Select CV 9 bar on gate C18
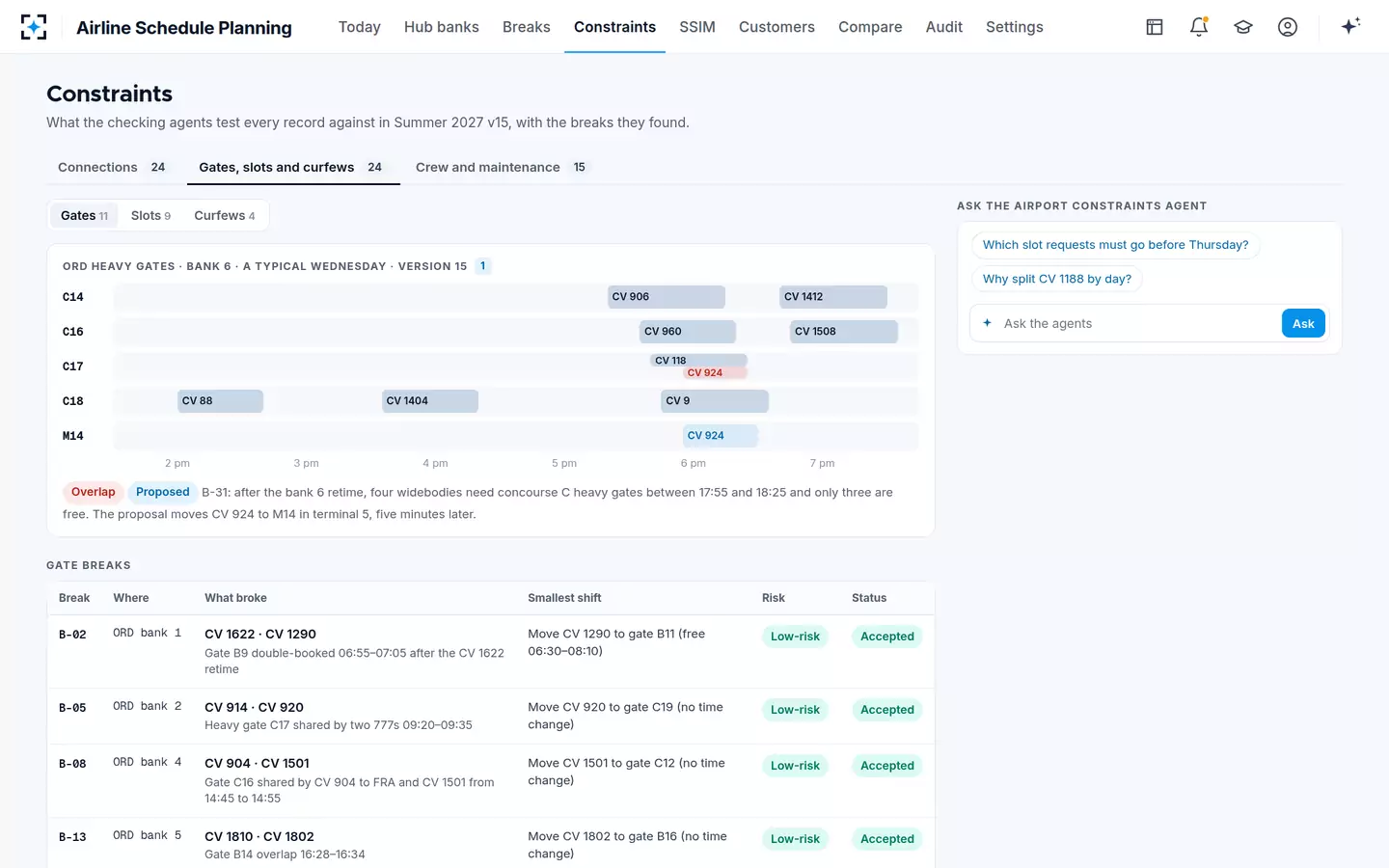The image size is (1389, 868). [715, 401]
